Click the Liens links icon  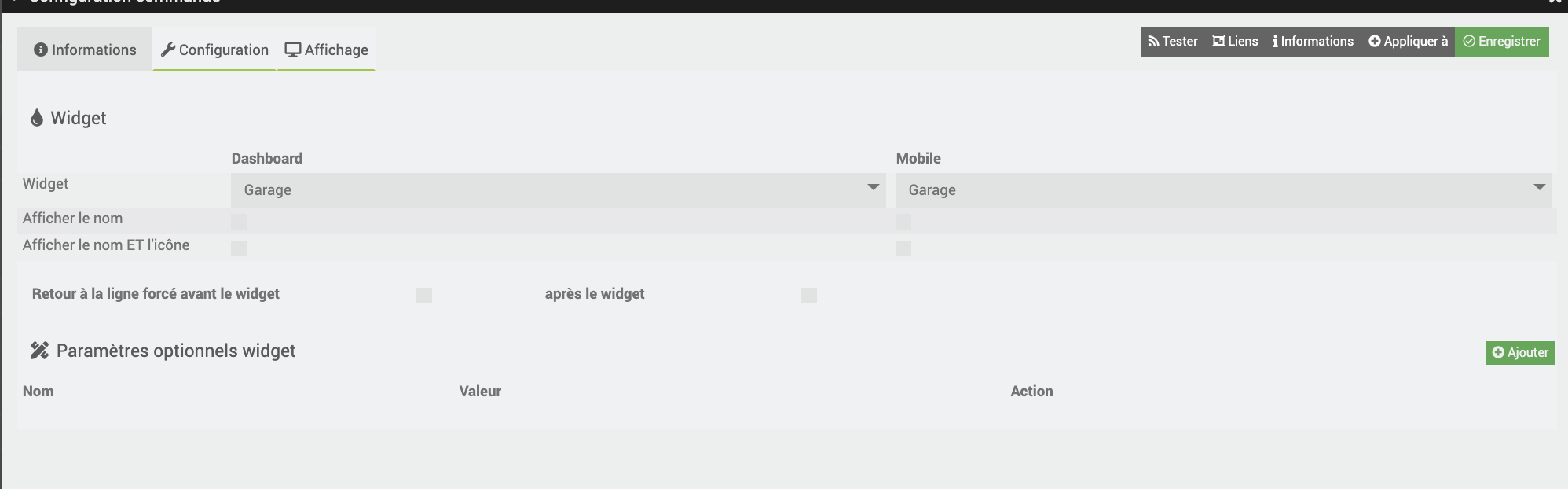1218,42
